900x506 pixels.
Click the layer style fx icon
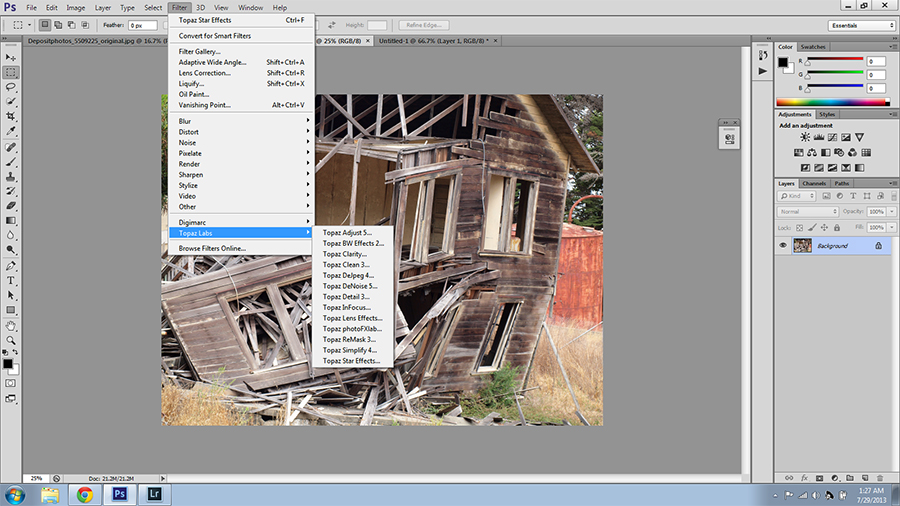pos(804,478)
